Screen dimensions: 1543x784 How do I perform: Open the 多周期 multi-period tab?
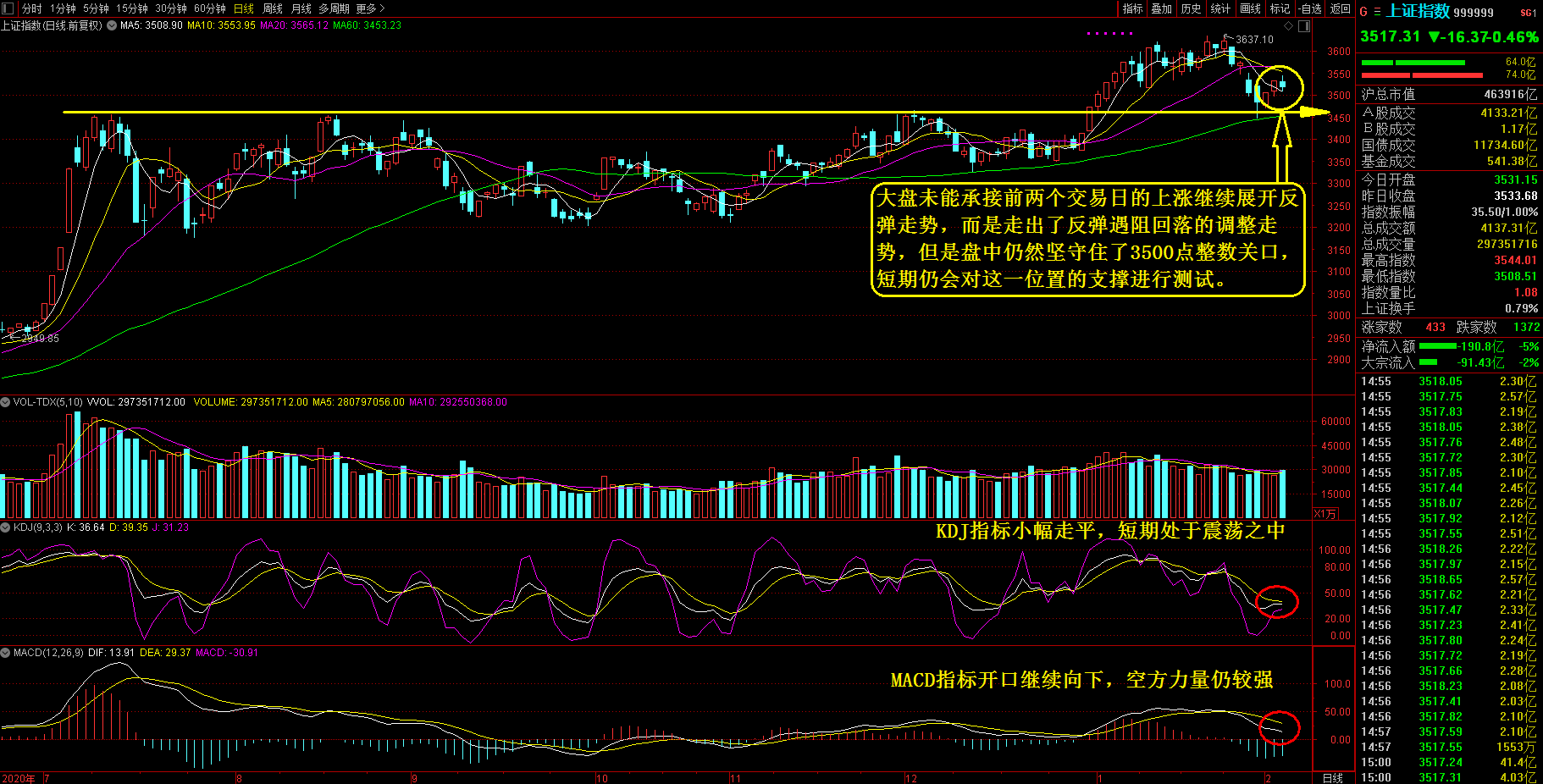[x=334, y=8]
